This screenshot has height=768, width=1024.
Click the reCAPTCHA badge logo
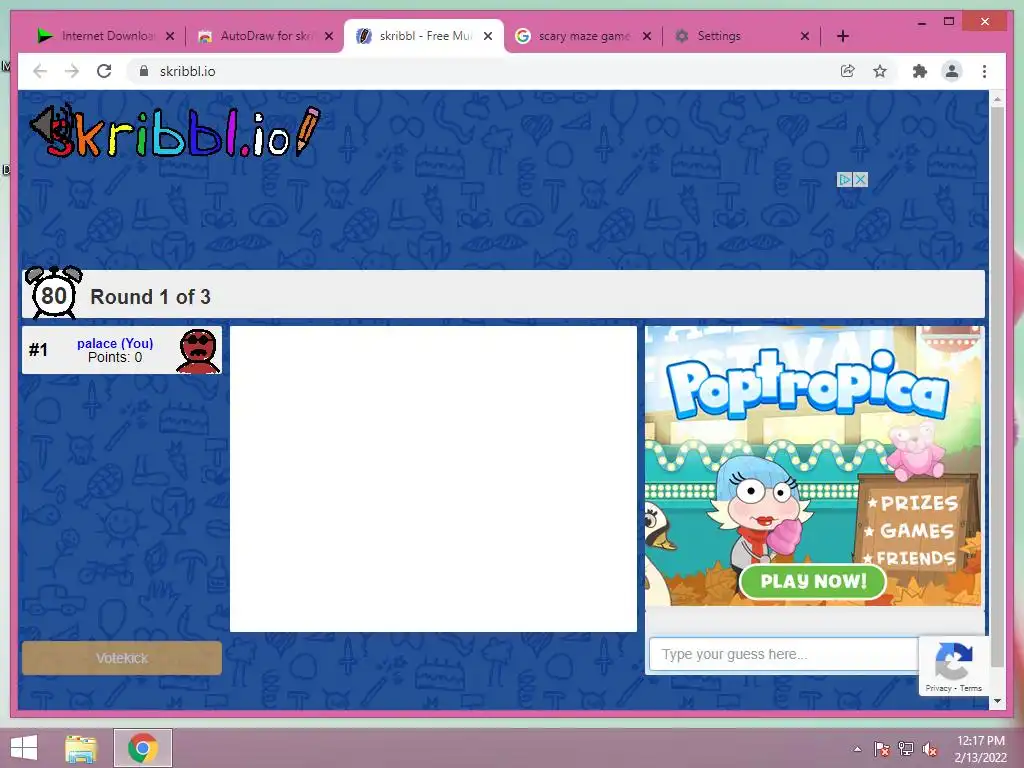tap(953, 661)
